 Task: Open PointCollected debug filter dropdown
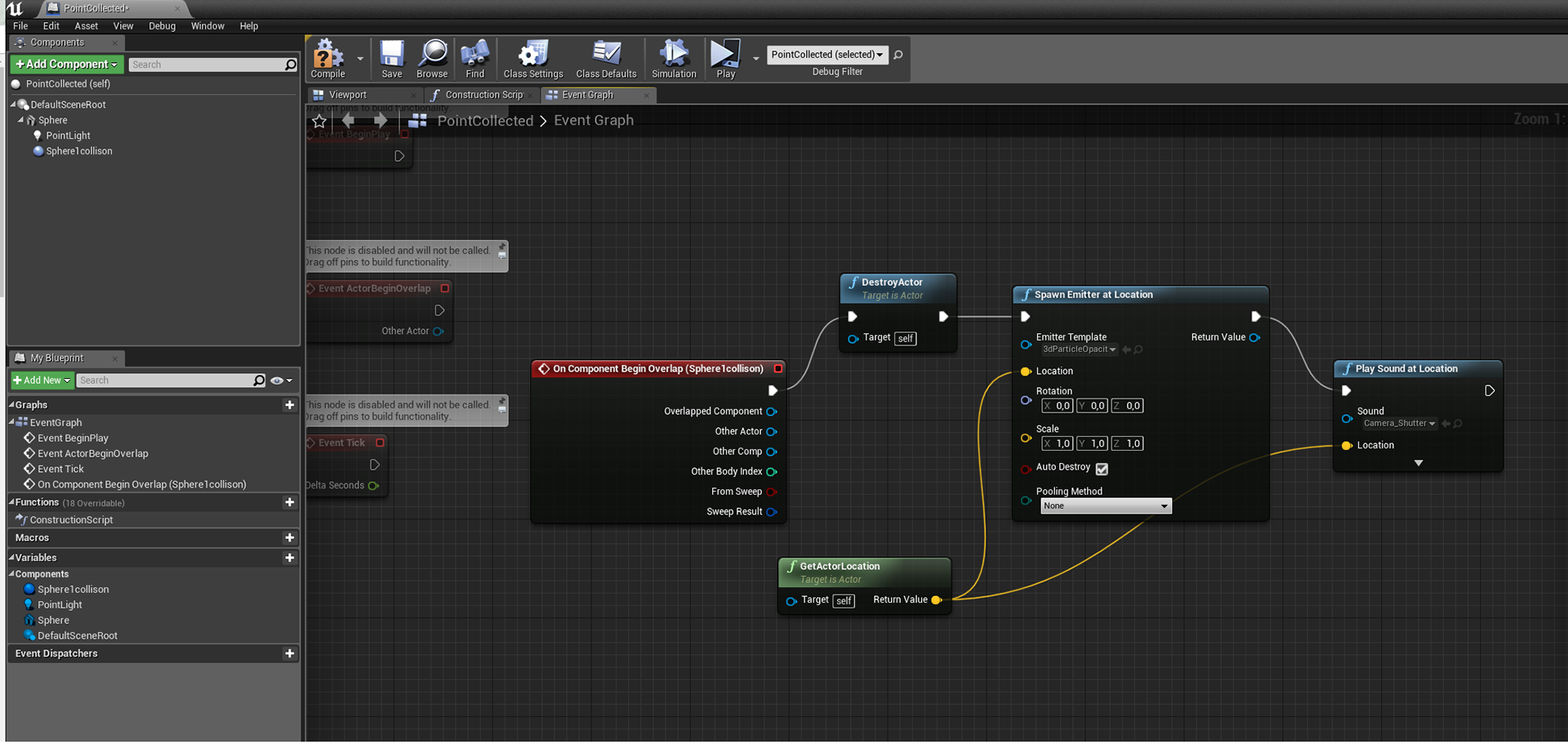[827, 55]
